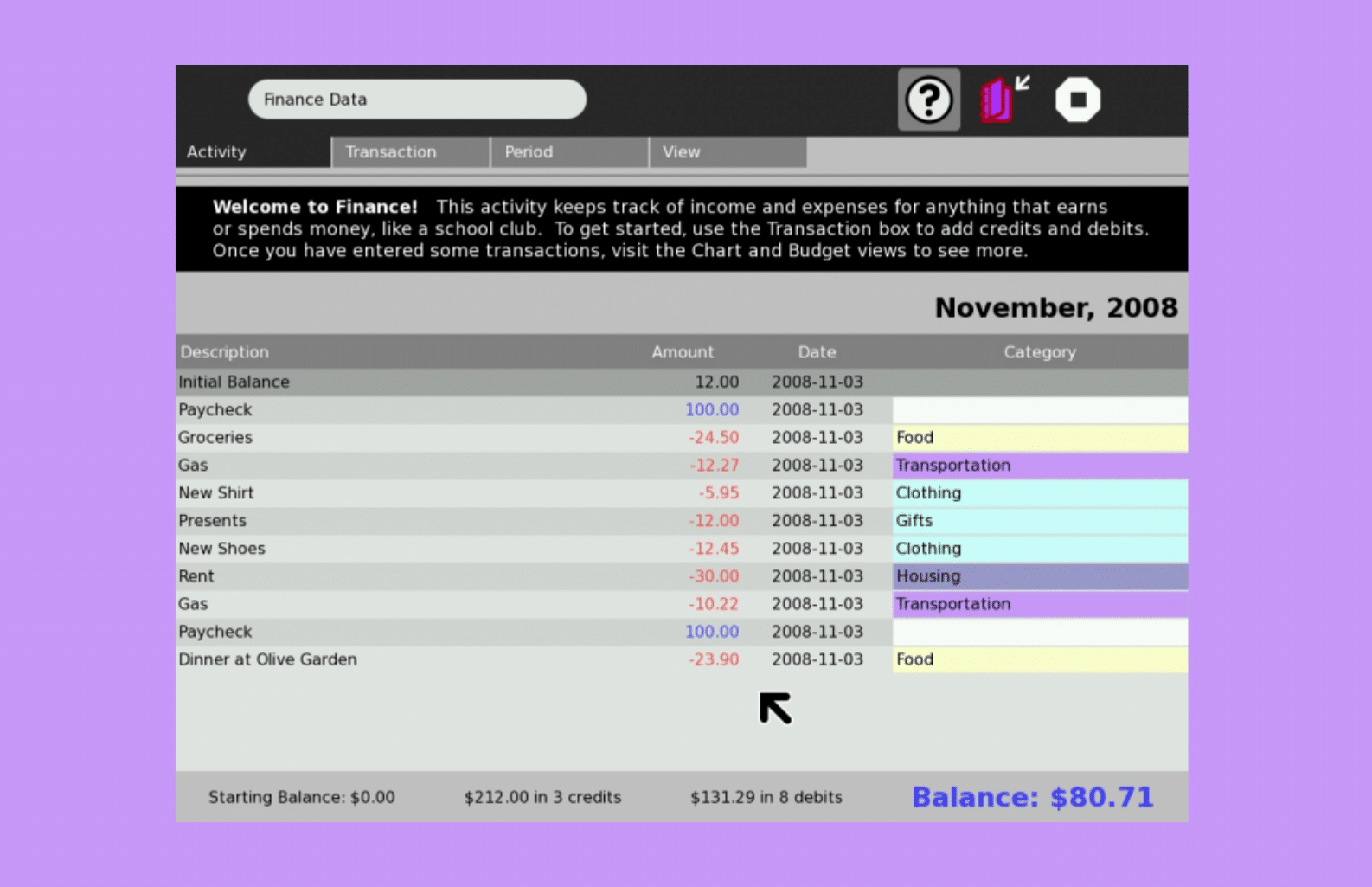1372x887 pixels.
Task: Click the November, 2008 period heading
Action: (x=1056, y=307)
